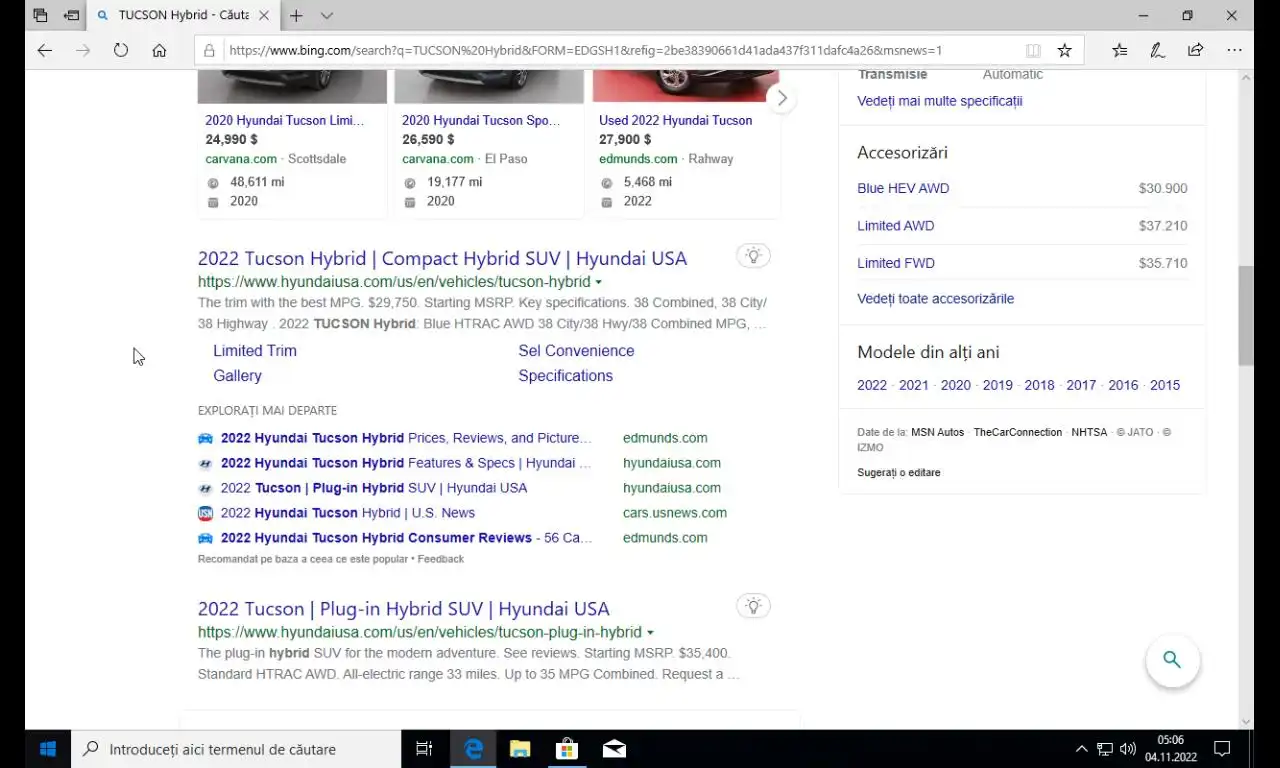Open the notification center
Screen dimensions: 1280x768
pyautogui.click(x=1222, y=749)
